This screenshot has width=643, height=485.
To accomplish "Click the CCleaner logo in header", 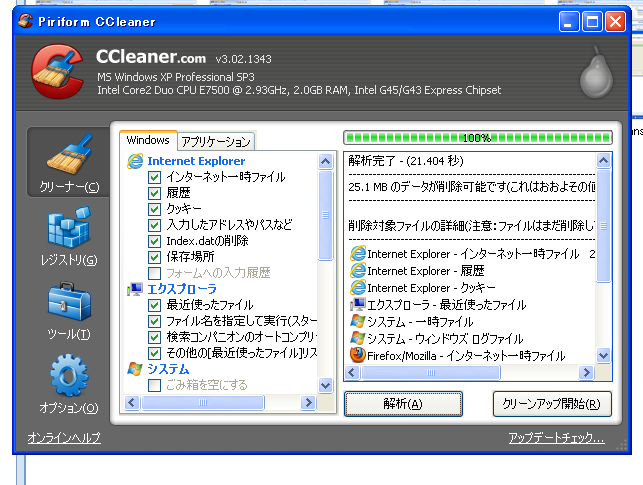I will 58,71.
